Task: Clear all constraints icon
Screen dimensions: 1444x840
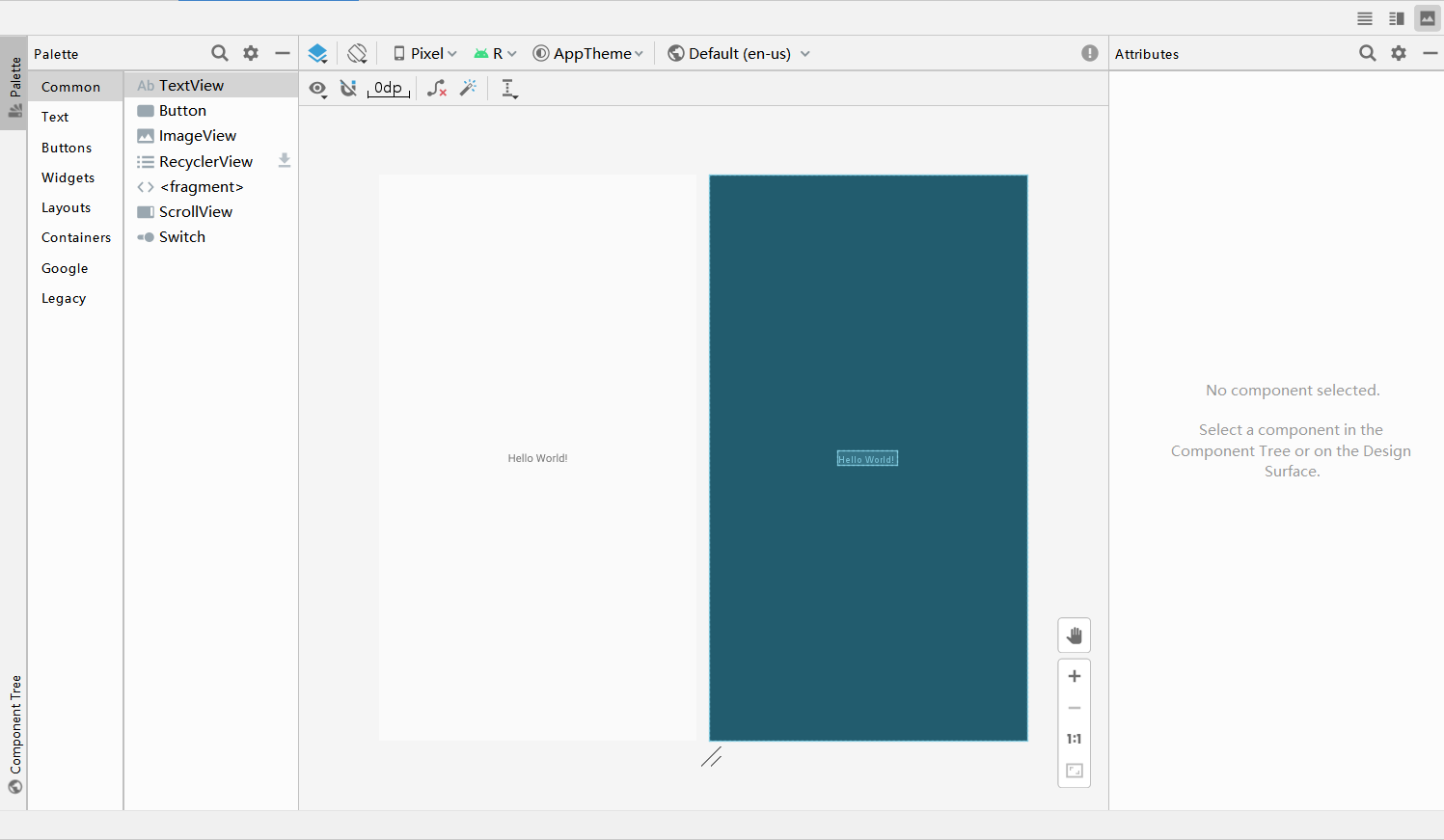Action: (x=437, y=89)
